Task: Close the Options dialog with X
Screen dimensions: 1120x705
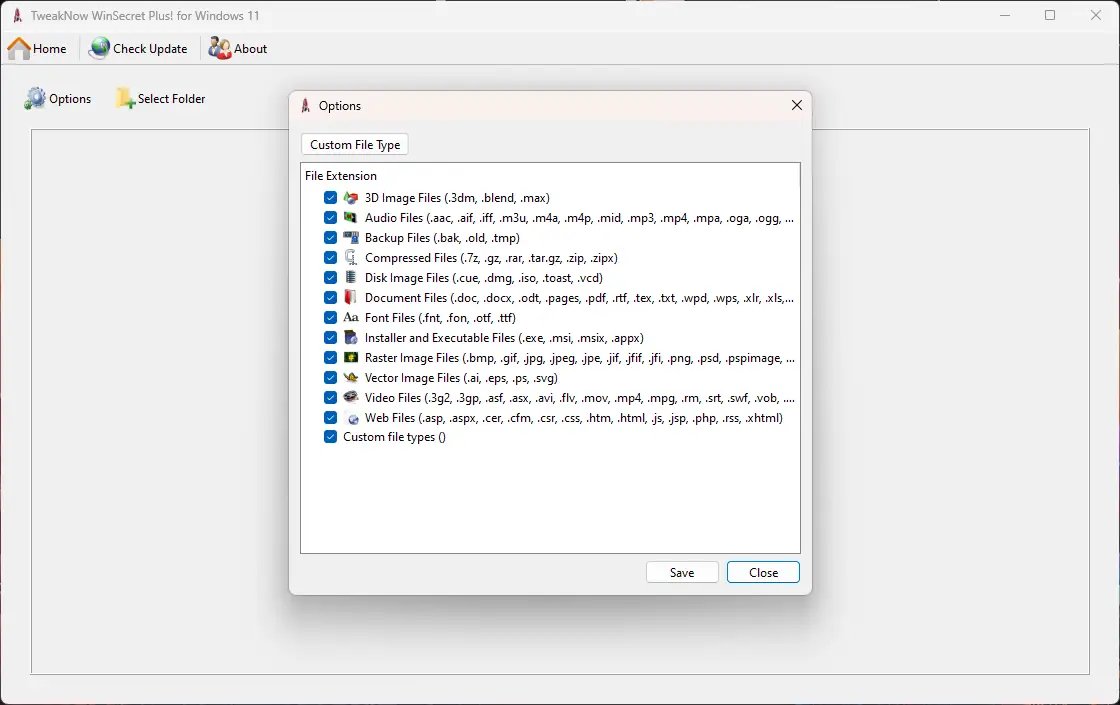Action: coord(797,105)
